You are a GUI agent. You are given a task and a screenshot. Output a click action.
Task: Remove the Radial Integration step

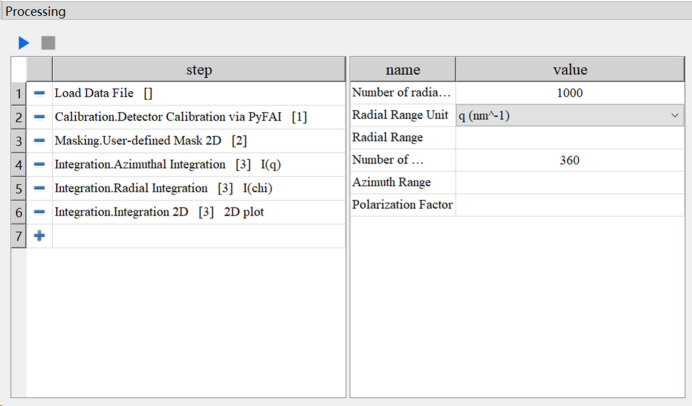tap(39, 188)
